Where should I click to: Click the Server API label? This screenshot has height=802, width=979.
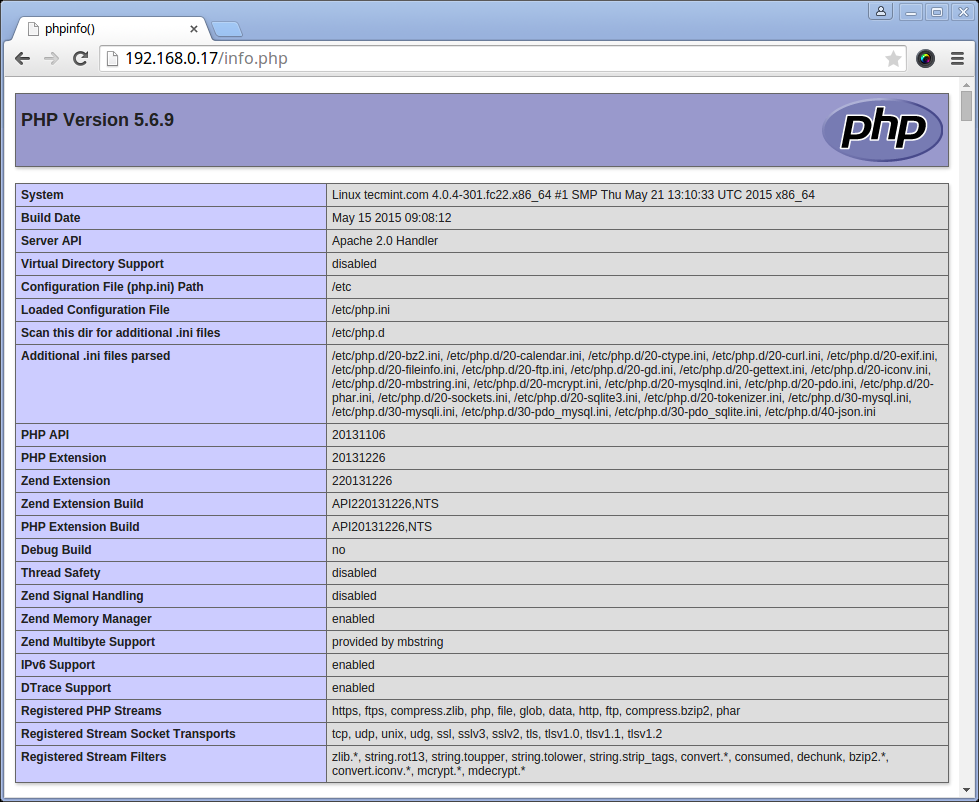(51, 241)
